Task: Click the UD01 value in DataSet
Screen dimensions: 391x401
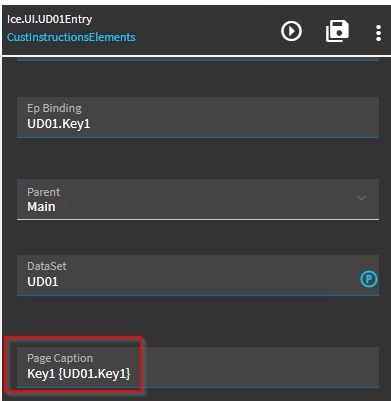Action: coord(43,282)
